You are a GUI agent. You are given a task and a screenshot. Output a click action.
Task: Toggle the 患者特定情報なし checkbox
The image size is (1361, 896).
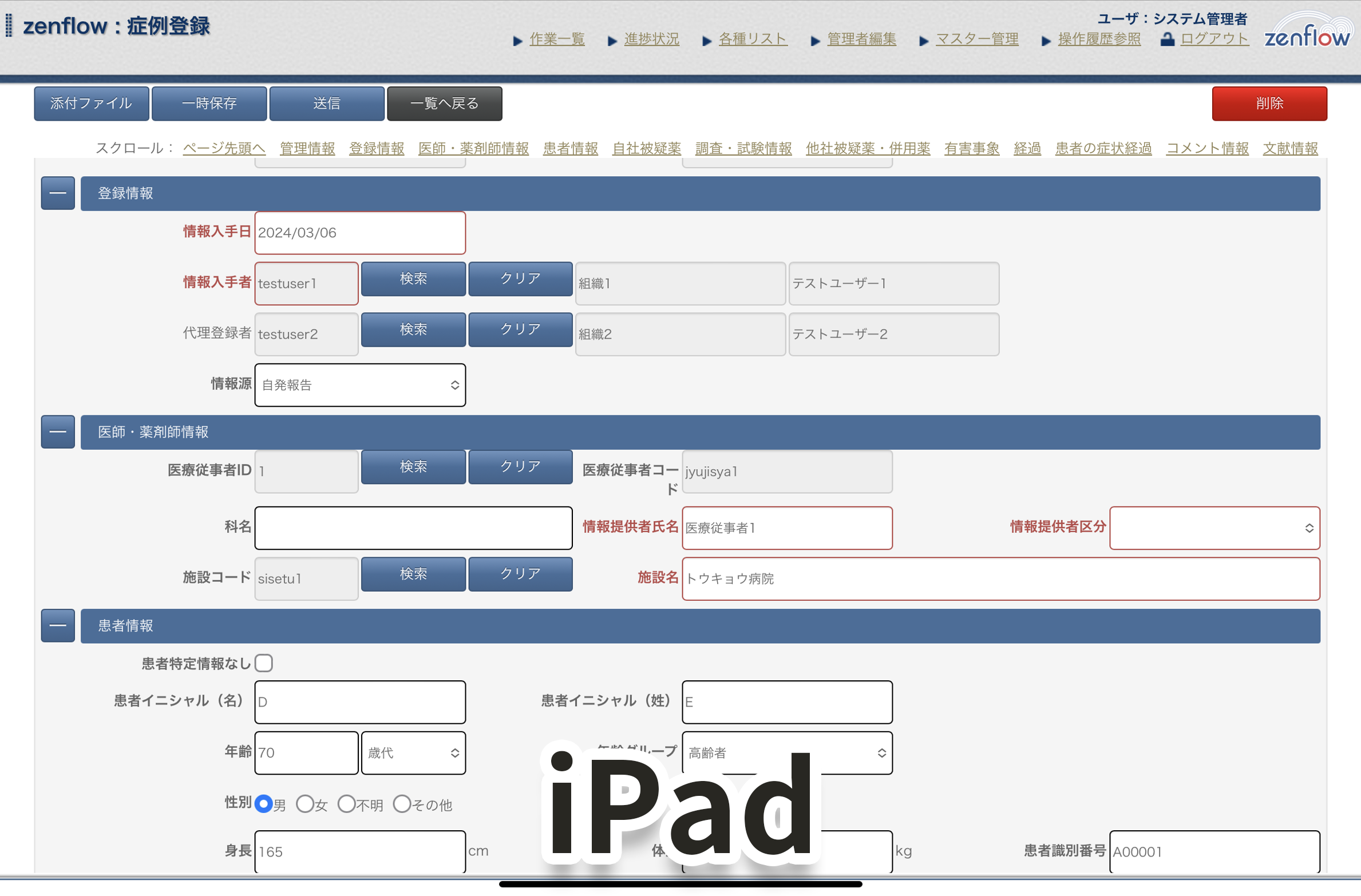264,663
